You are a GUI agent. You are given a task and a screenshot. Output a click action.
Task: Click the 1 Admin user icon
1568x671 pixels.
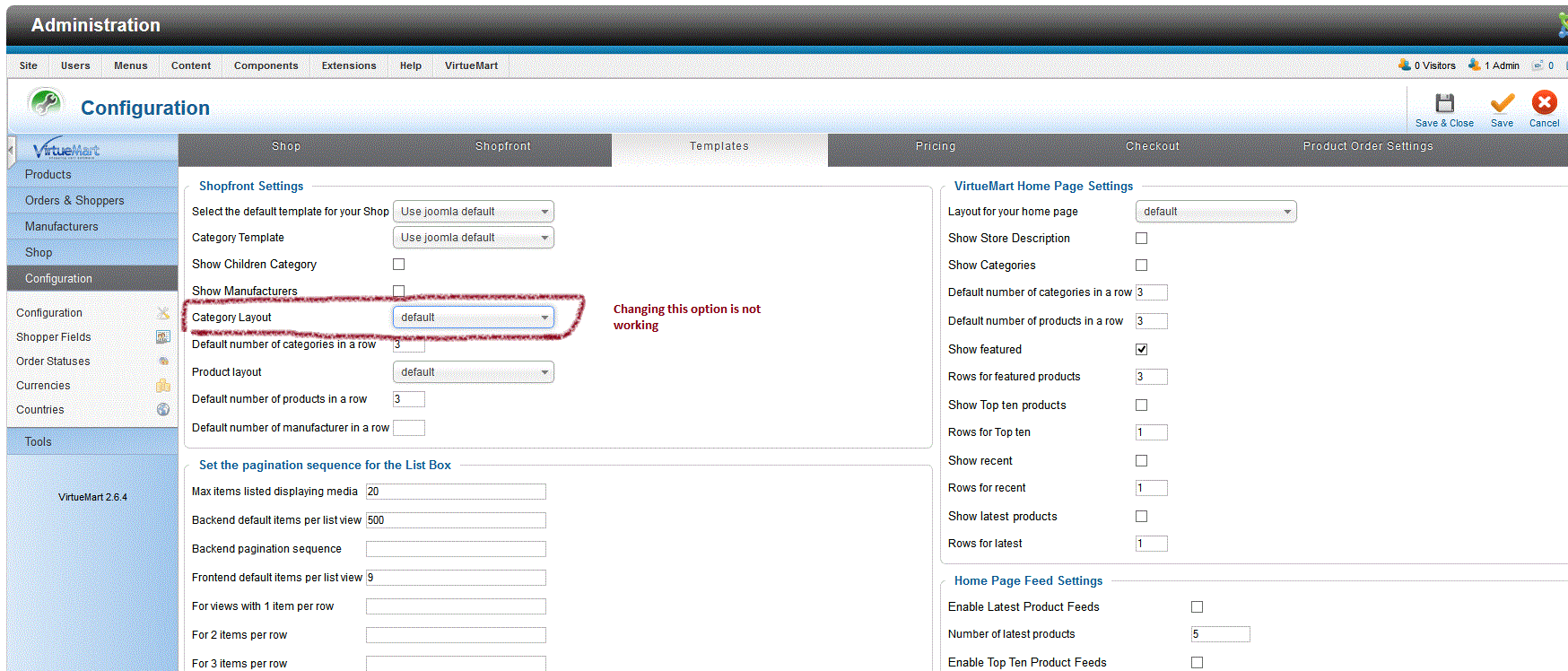(1475, 65)
